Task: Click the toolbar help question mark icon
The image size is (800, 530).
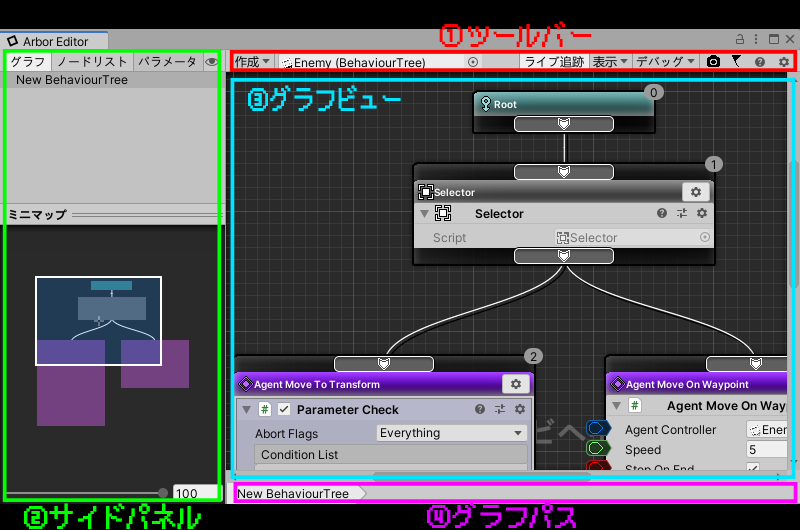Action: 760,62
